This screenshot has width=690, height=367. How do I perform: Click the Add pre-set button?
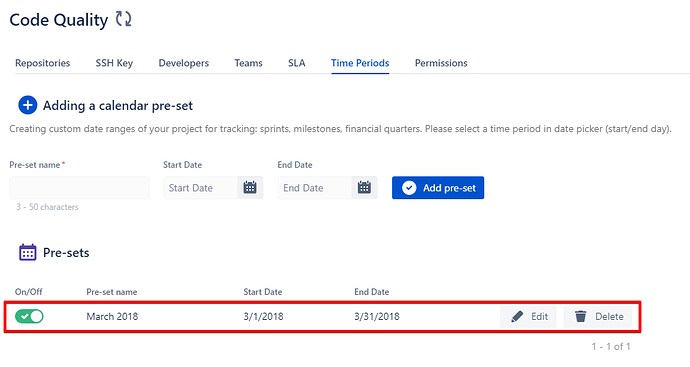438,188
